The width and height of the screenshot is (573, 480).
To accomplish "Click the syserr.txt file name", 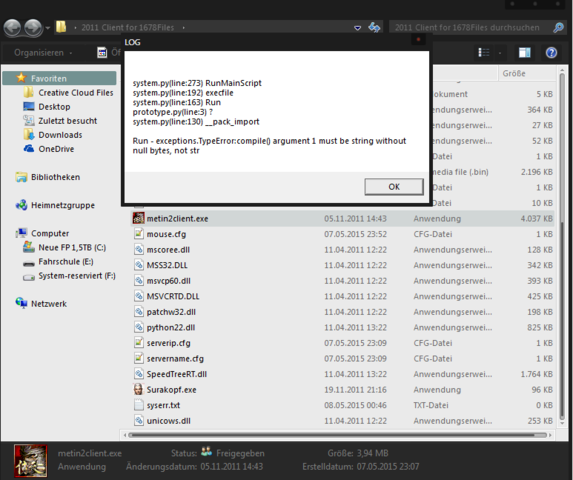I will (163, 405).
